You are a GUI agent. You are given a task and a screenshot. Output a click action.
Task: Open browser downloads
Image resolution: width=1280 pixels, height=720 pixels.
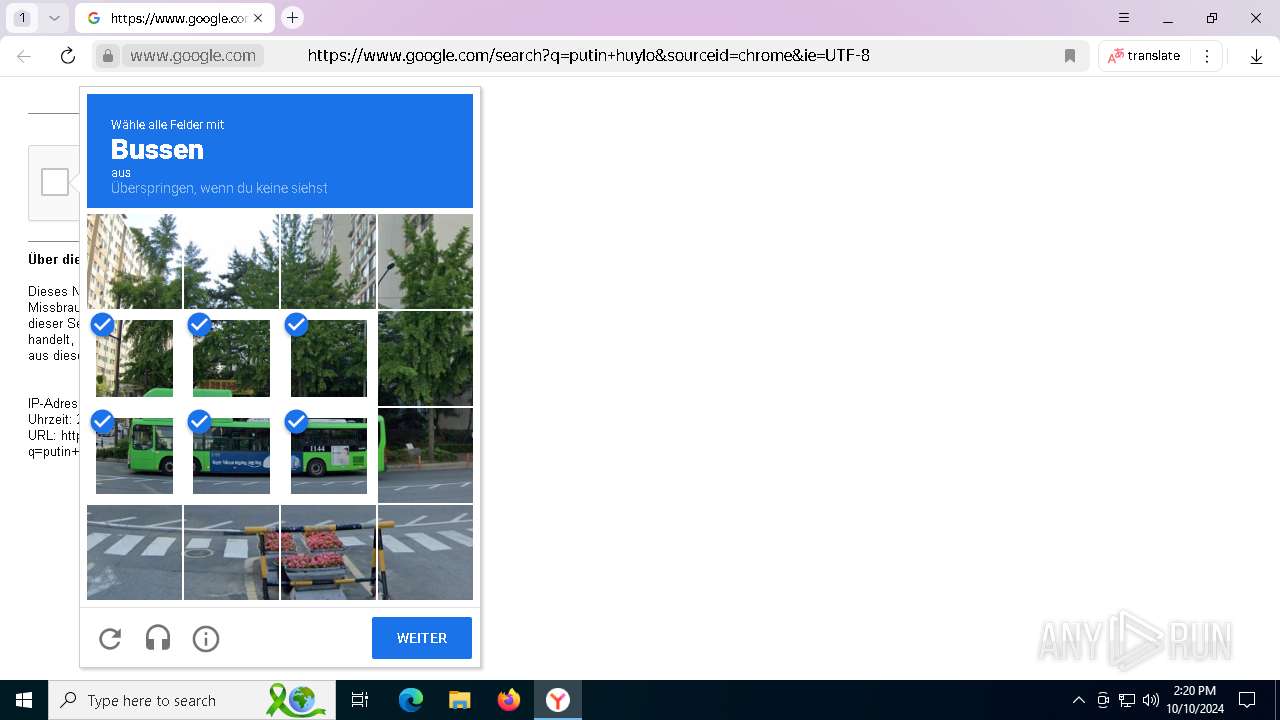[x=1256, y=56]
